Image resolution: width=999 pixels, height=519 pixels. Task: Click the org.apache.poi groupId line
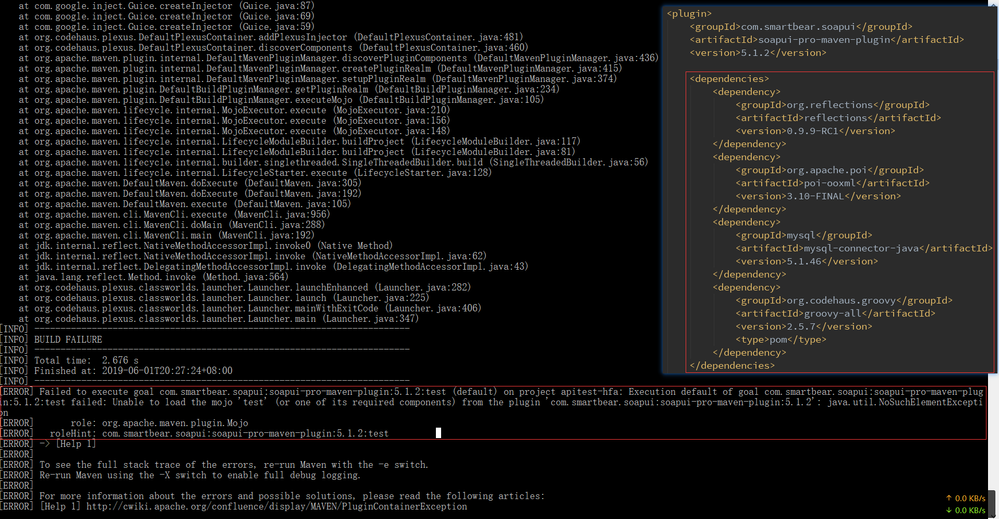pyautogui.click(x=829, y=170)
